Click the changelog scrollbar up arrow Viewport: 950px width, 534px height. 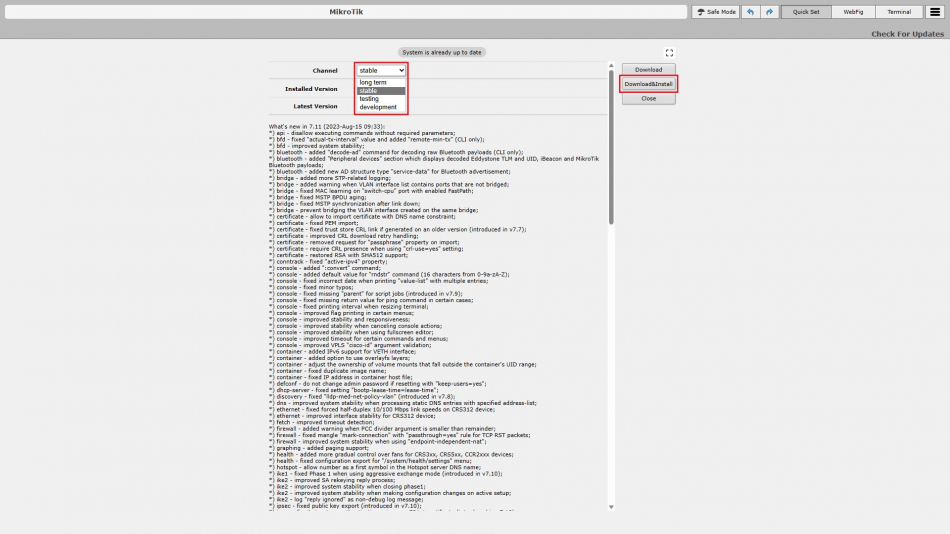coord(611,65)
